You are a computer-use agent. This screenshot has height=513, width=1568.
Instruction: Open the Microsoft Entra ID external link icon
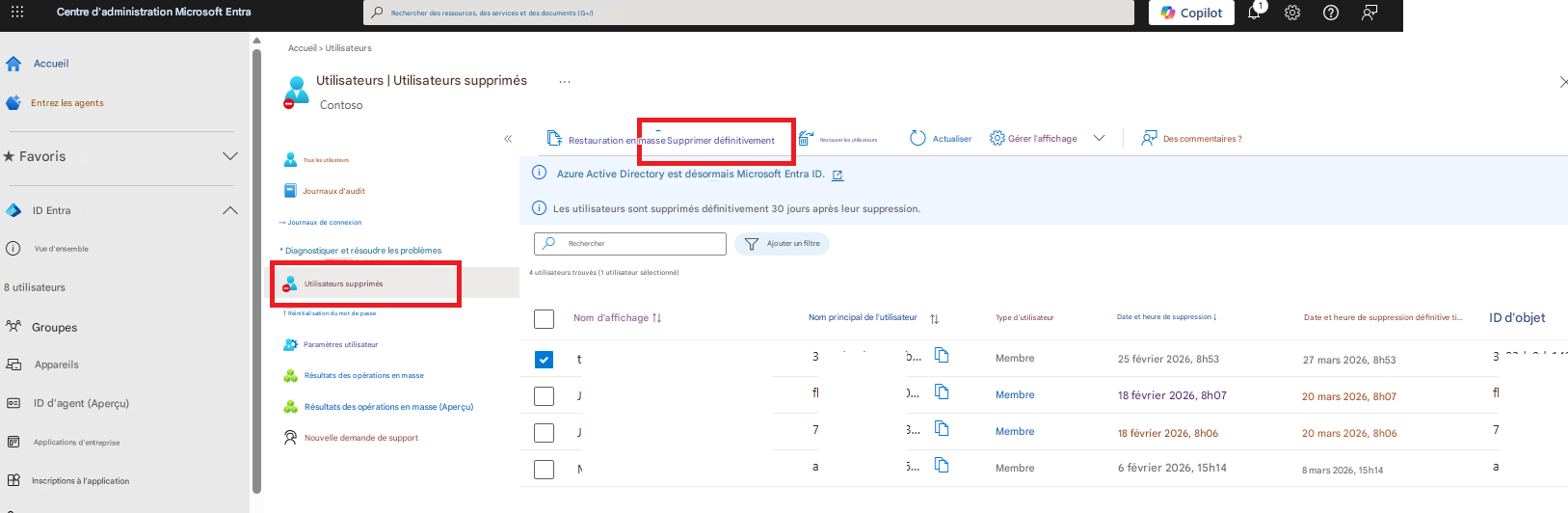point(837,175)
